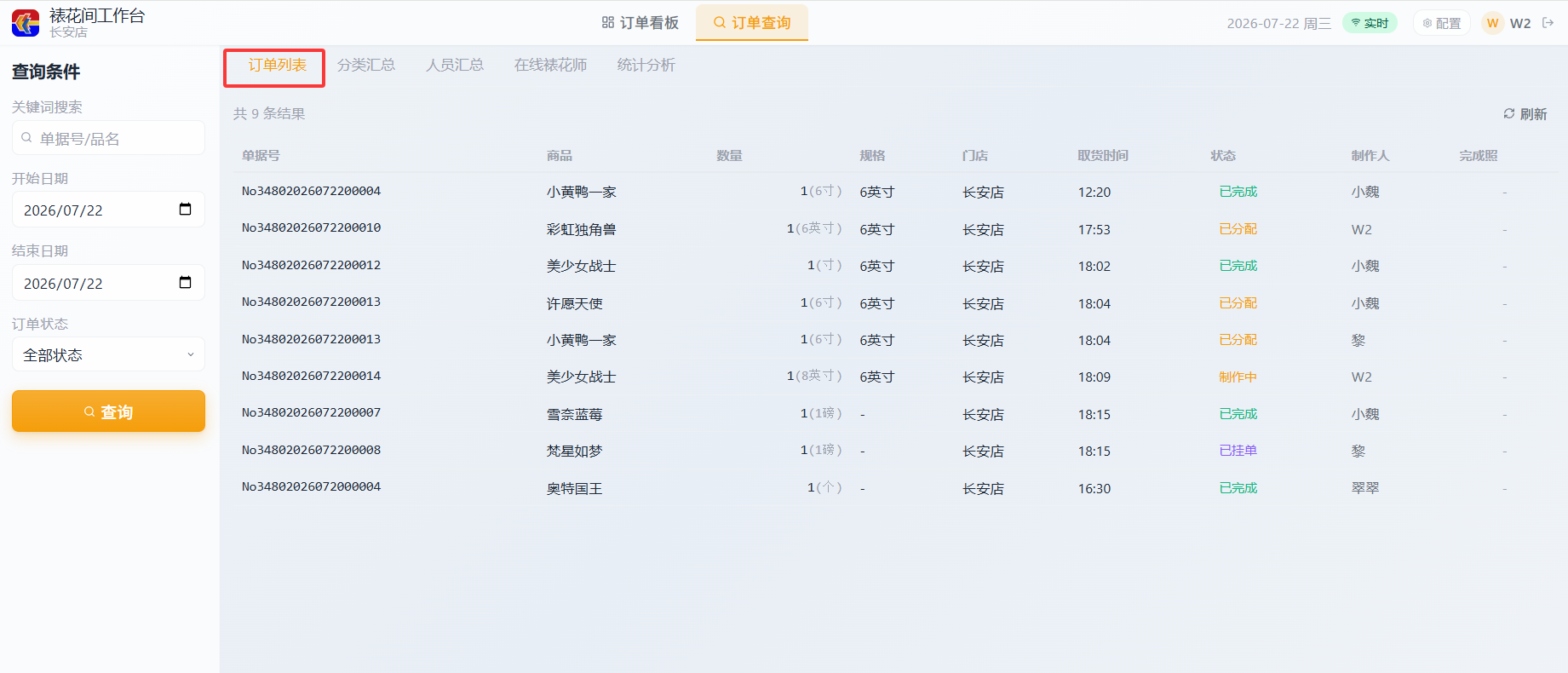Screen dimensions: 1568x673
Task: Click pickup time 12:20
Action: 1094,193
